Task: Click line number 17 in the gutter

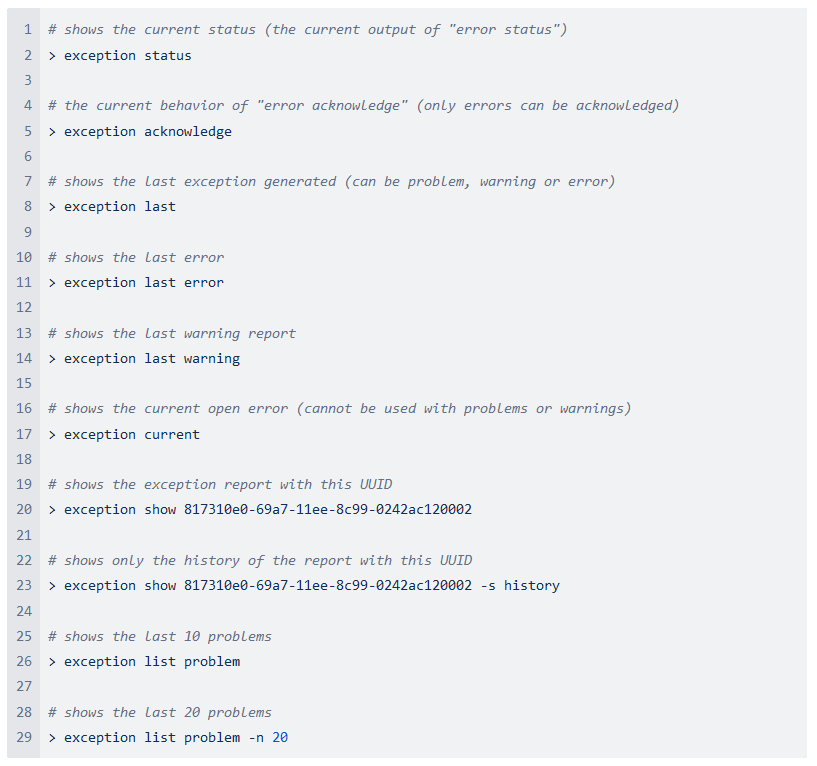Action: [24, 435]
